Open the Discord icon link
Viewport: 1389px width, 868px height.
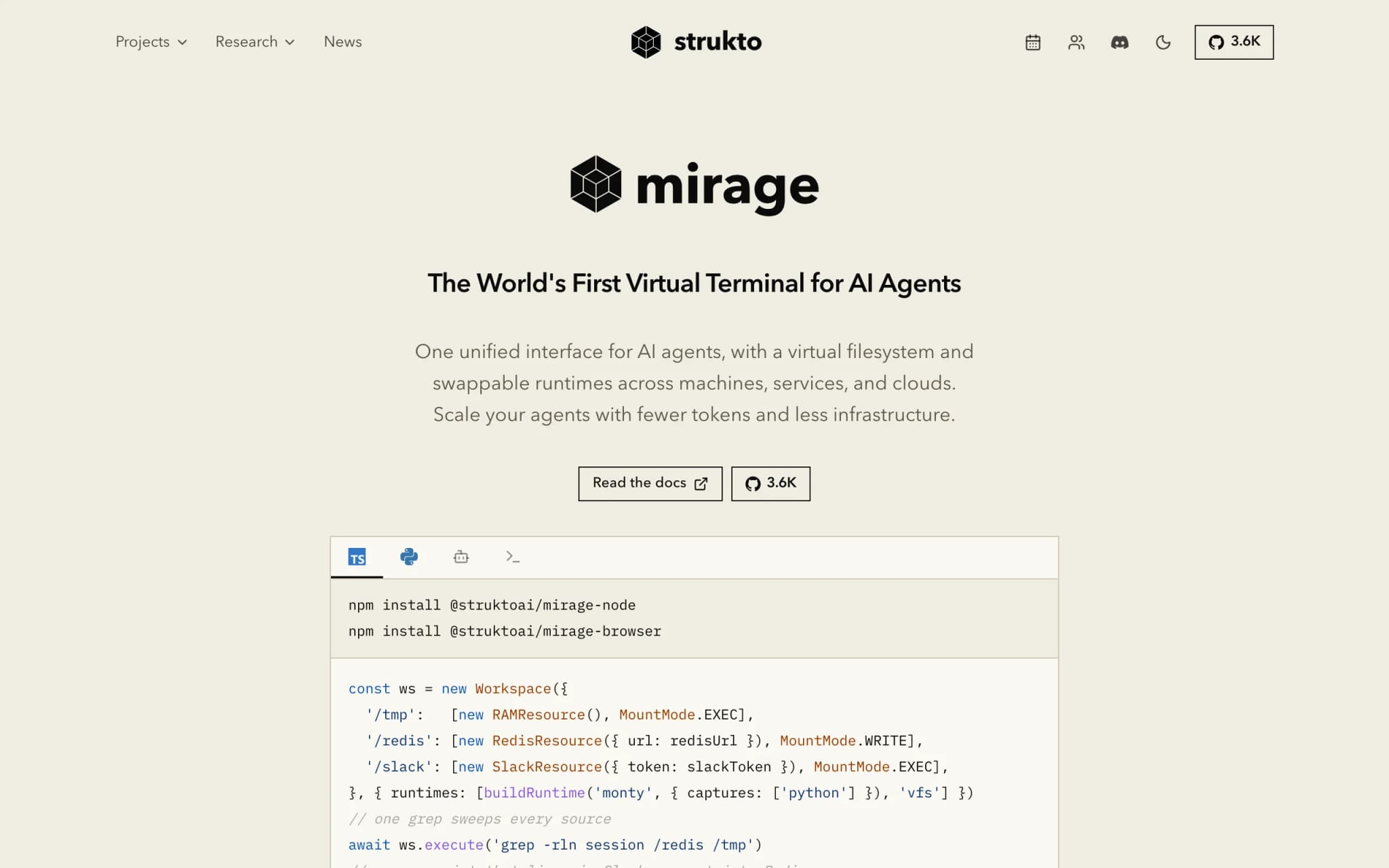1120,42
